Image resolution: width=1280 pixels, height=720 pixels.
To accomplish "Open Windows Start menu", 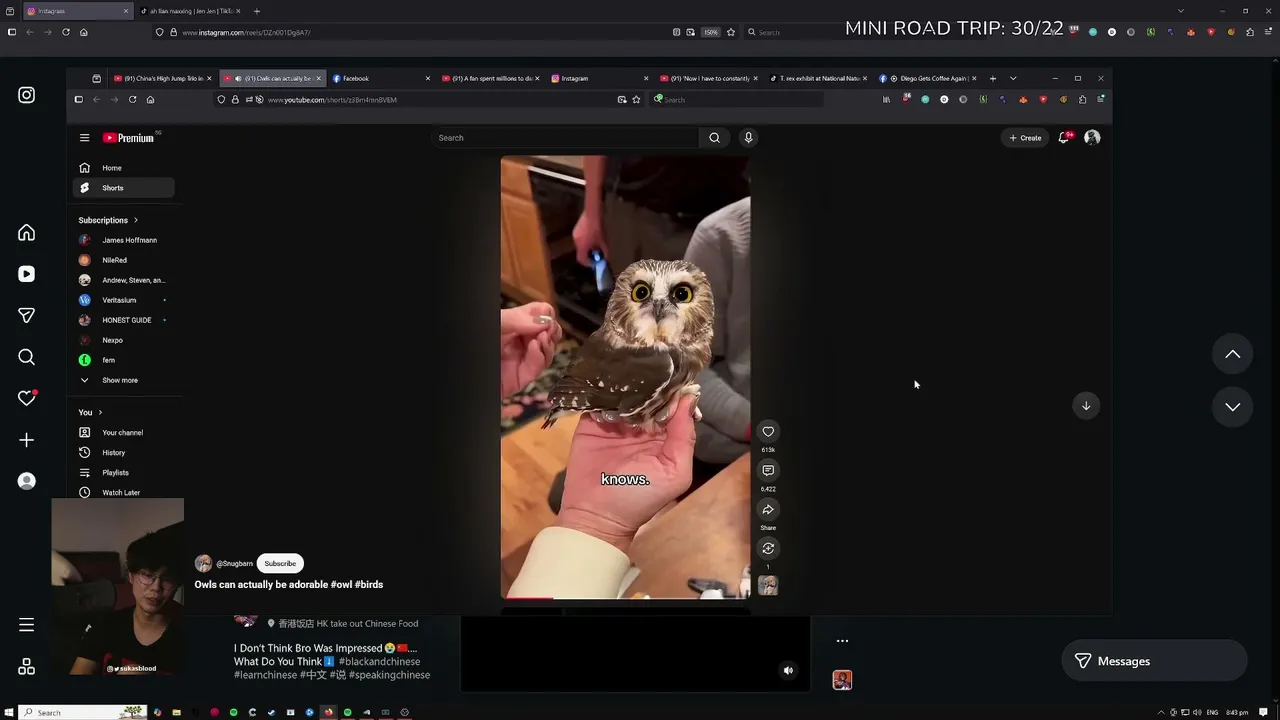I will tap(9, 713).
